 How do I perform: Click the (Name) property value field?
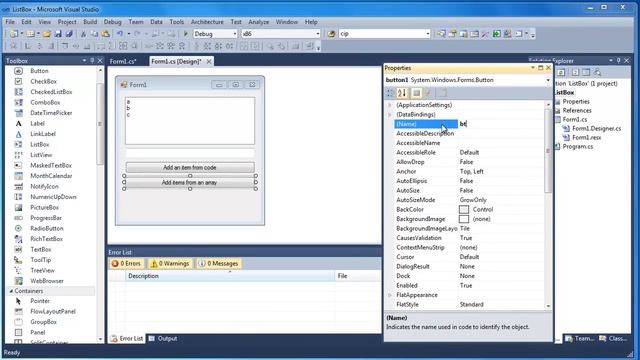pyautogui.click(x=502, y=124)
